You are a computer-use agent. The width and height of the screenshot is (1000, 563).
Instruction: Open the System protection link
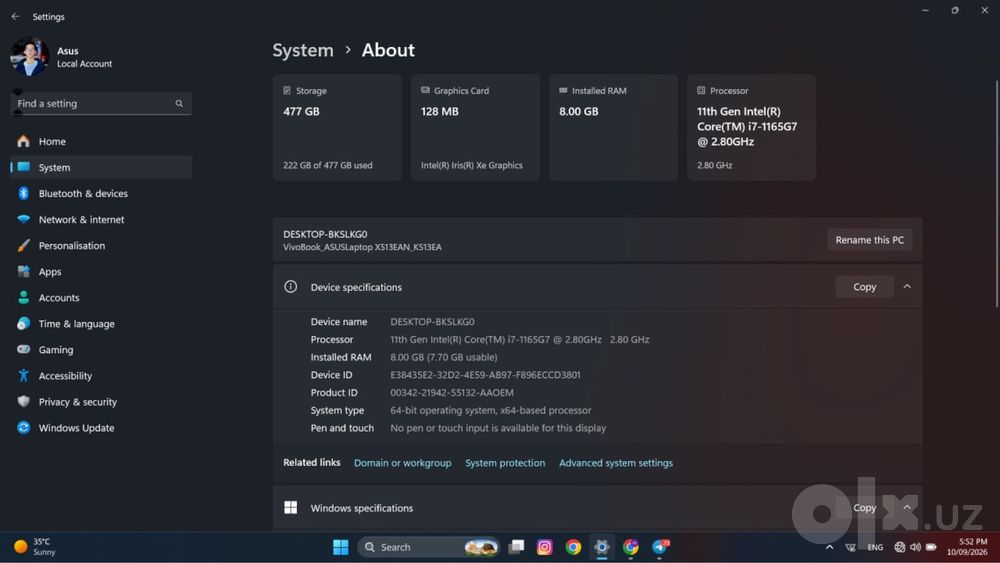(505, 464)
